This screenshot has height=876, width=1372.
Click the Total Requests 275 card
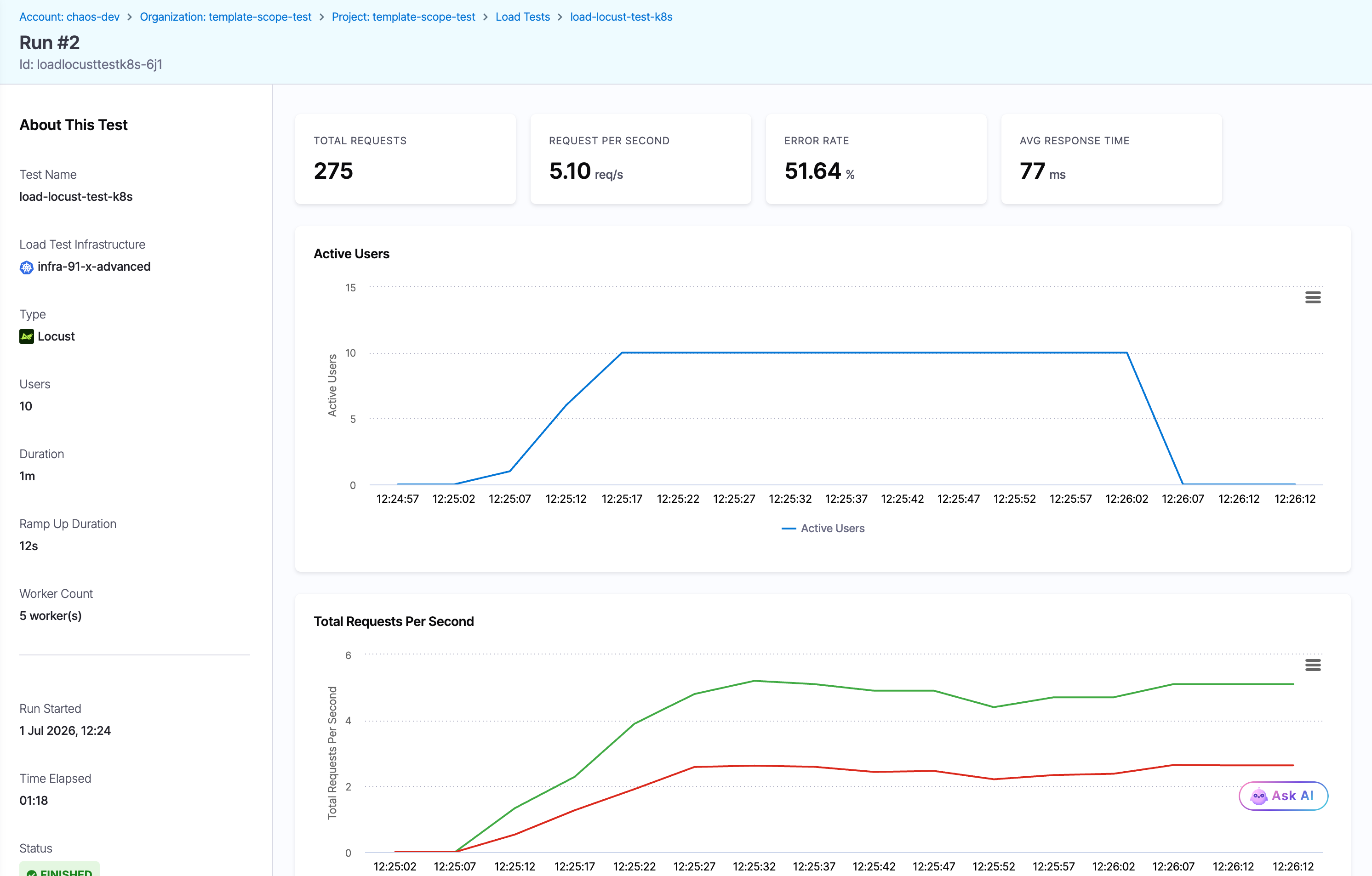coord(405,159)
